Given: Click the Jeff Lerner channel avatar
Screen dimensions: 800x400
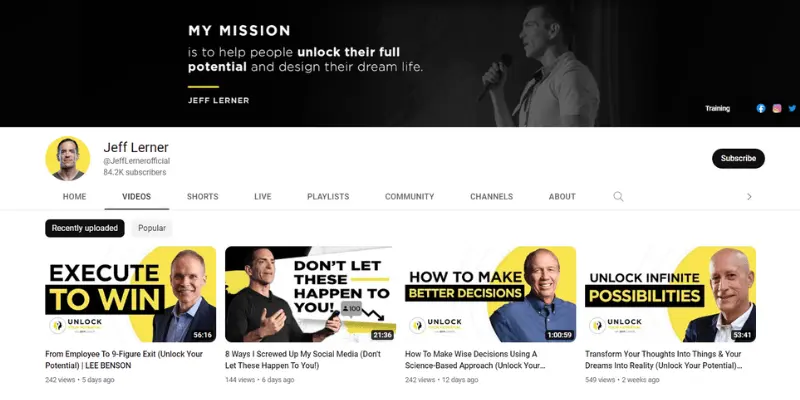Looking at the screenshot, I should pyautogui.click(x=67, y=158).
